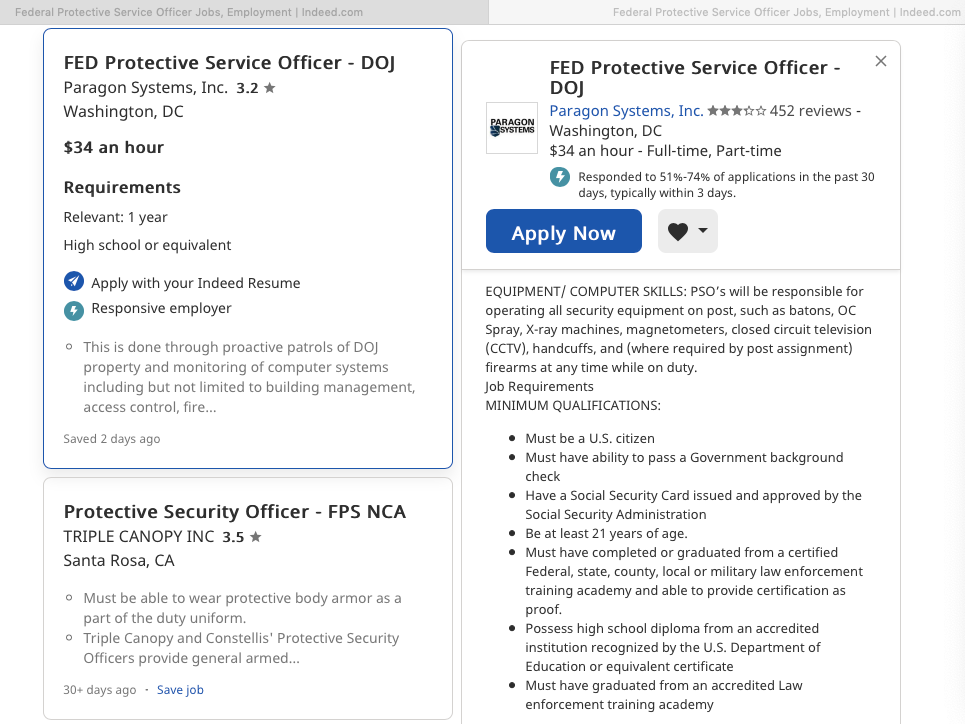Open the FED Protective Service Officer - DOJ card title
965x724 pixels.
click(229, 63)
